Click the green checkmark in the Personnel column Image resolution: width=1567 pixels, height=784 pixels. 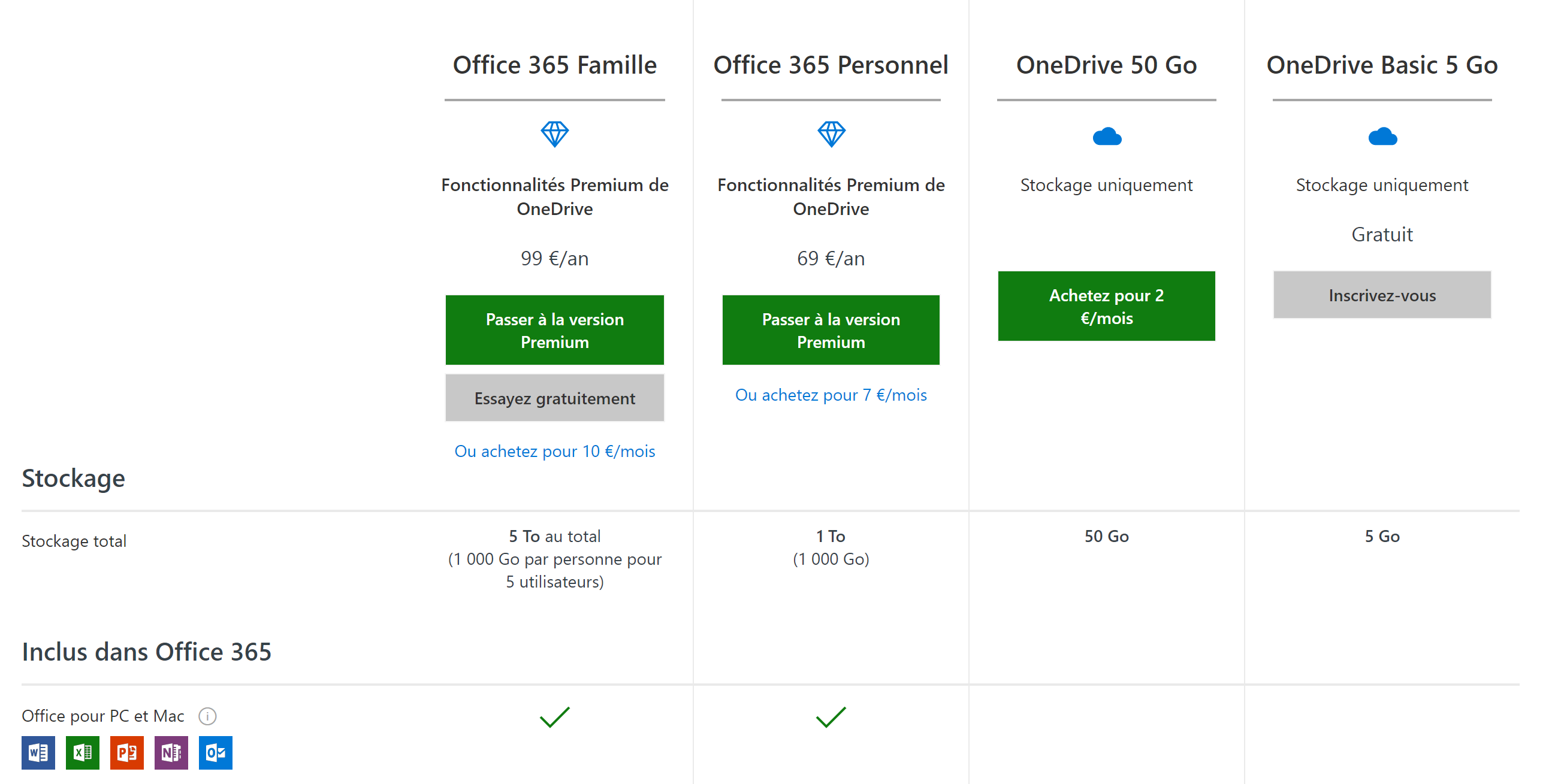point(831,717)
